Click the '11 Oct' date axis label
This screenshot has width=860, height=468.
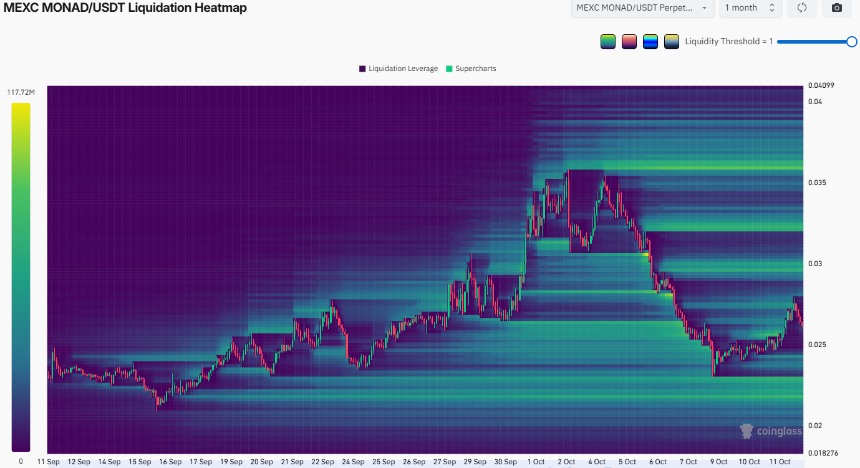tap(779, 462)
